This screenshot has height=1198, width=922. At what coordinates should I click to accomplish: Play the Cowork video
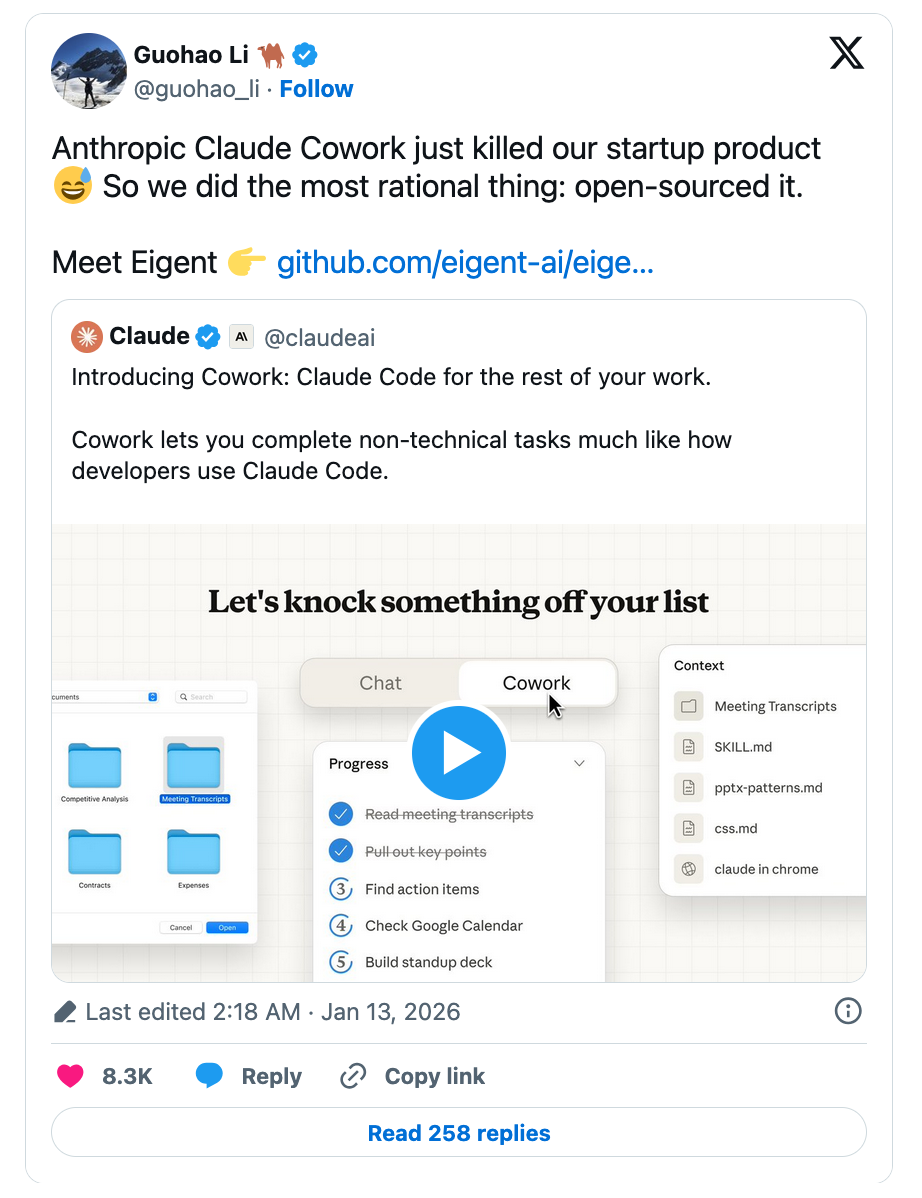click(459, 753)
